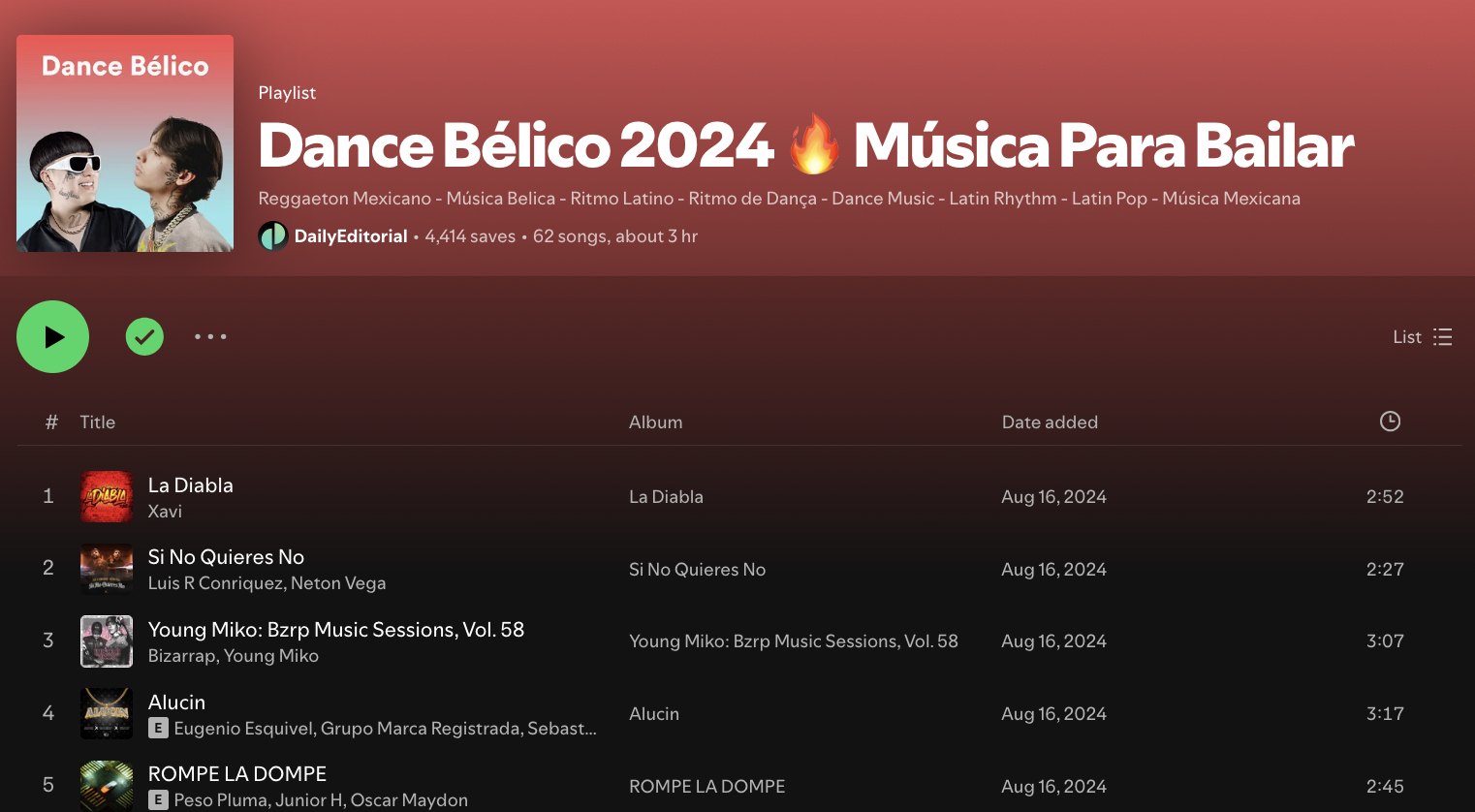This screenshot has width=1475, height=812.
Task: Open the Alucin song title
Action: pyautogui.click(x=176, y=702)
